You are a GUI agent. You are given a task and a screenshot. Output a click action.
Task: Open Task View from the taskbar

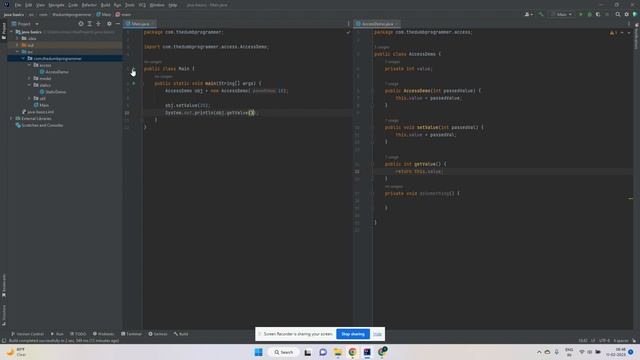308,352
